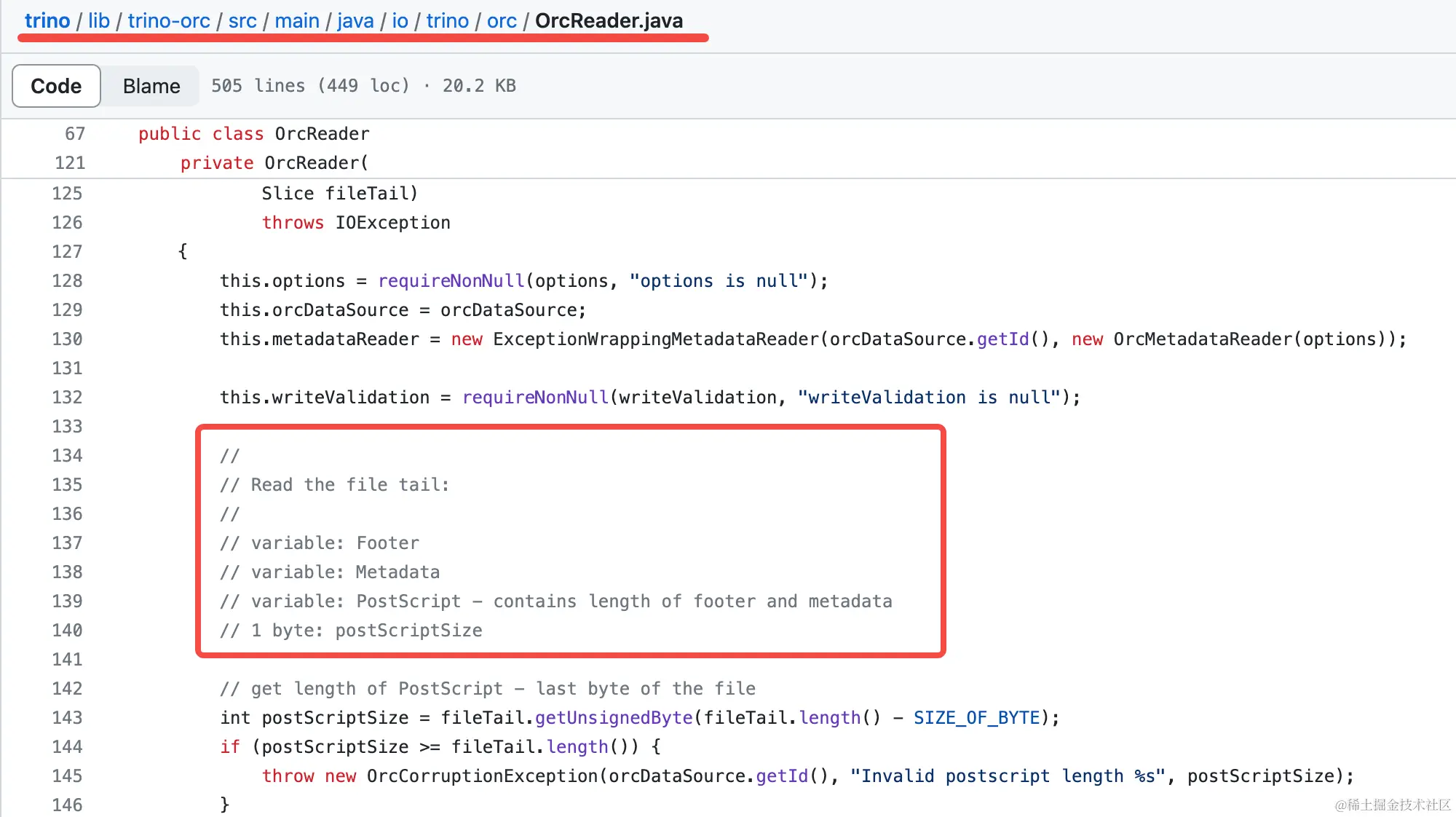The image size is (1456, 817).
Task: Click the lib breadcrumb folder
Action: click(x=99, y=21)
